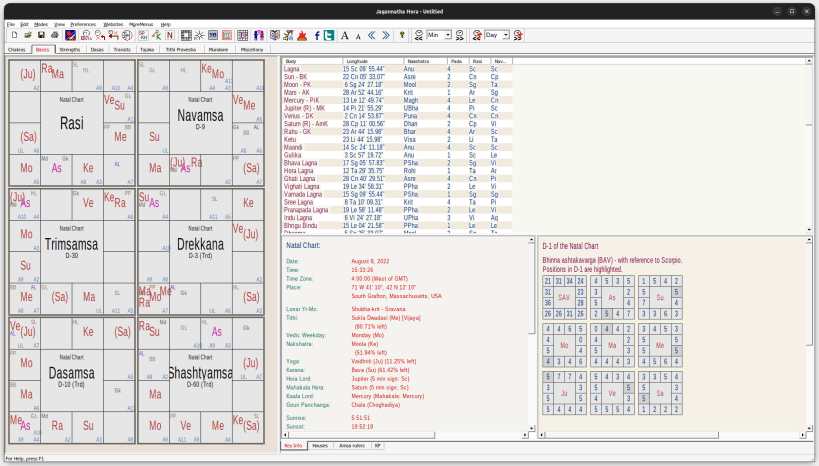The width and height of the screenshot is (819, 466).
Task: Click the Longitude column header
Action: tap(373, 61)
